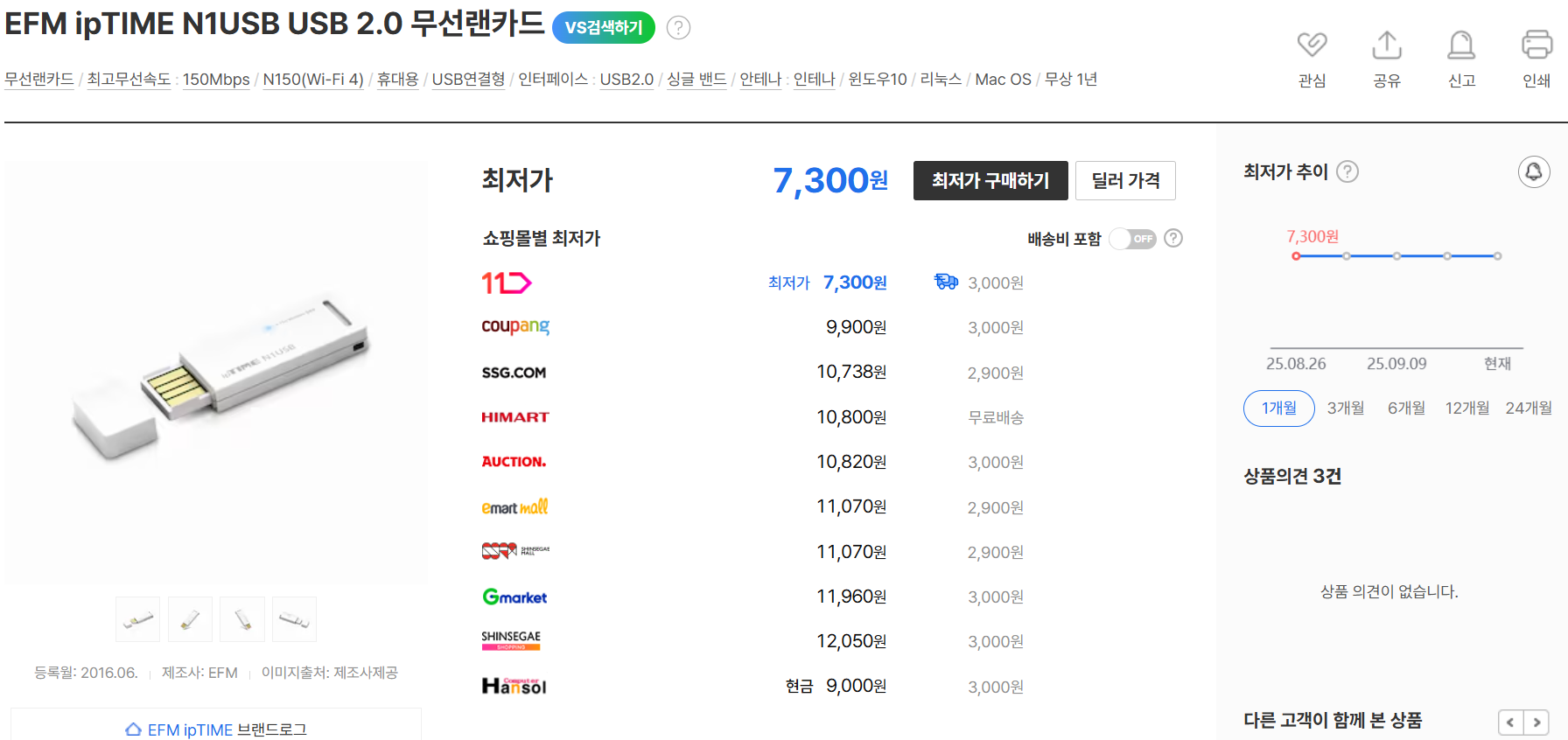Click the 현금 9,000원 Hansol price
This screenshot has width=1568, height=740.
point(836,686)
